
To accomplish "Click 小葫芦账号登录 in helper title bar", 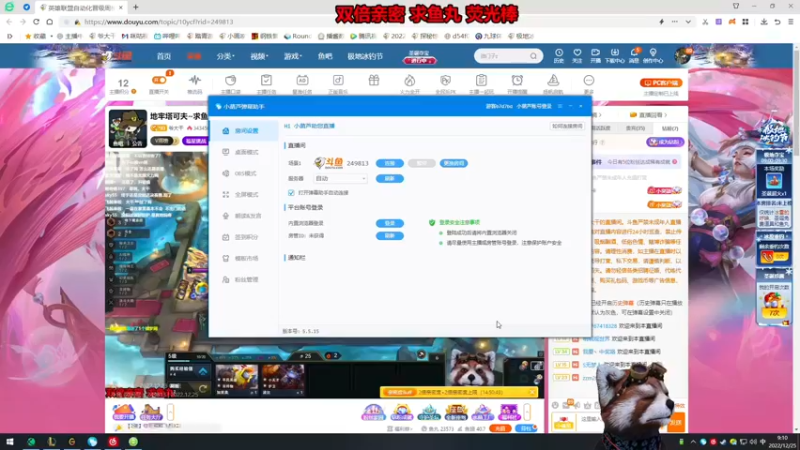I will point(534,106).
